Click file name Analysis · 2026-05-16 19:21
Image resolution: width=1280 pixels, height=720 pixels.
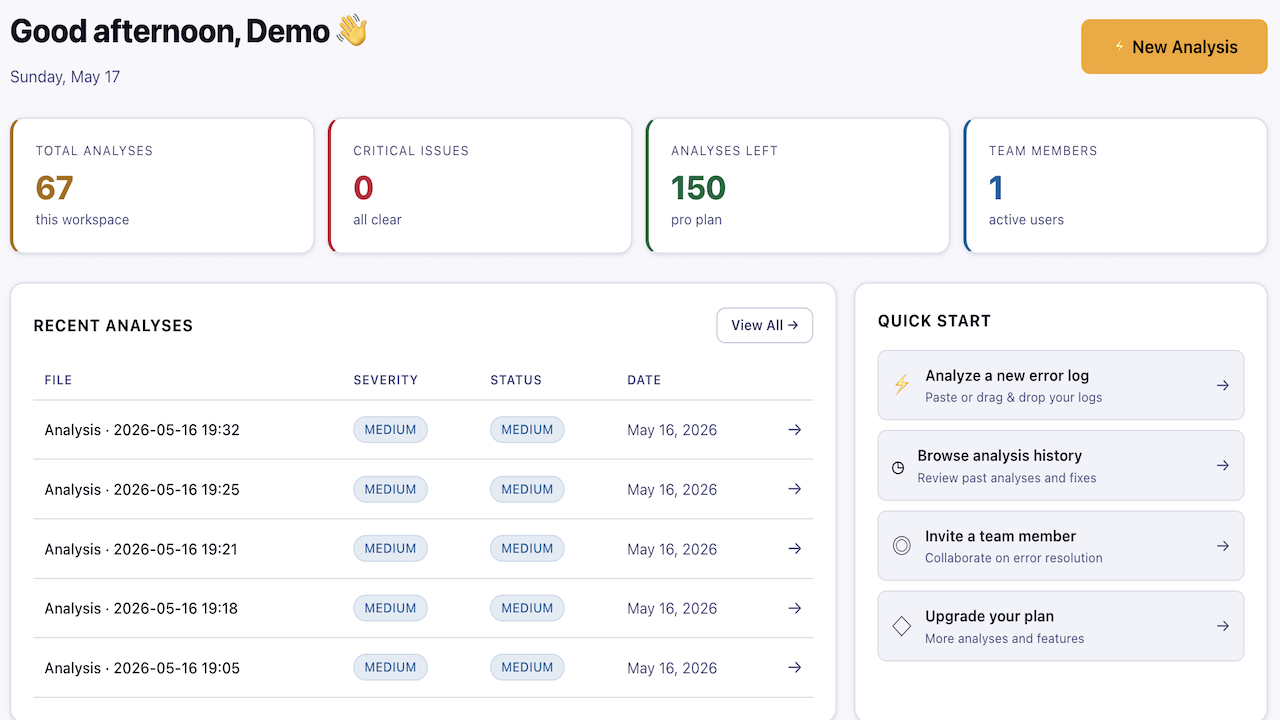141,549
